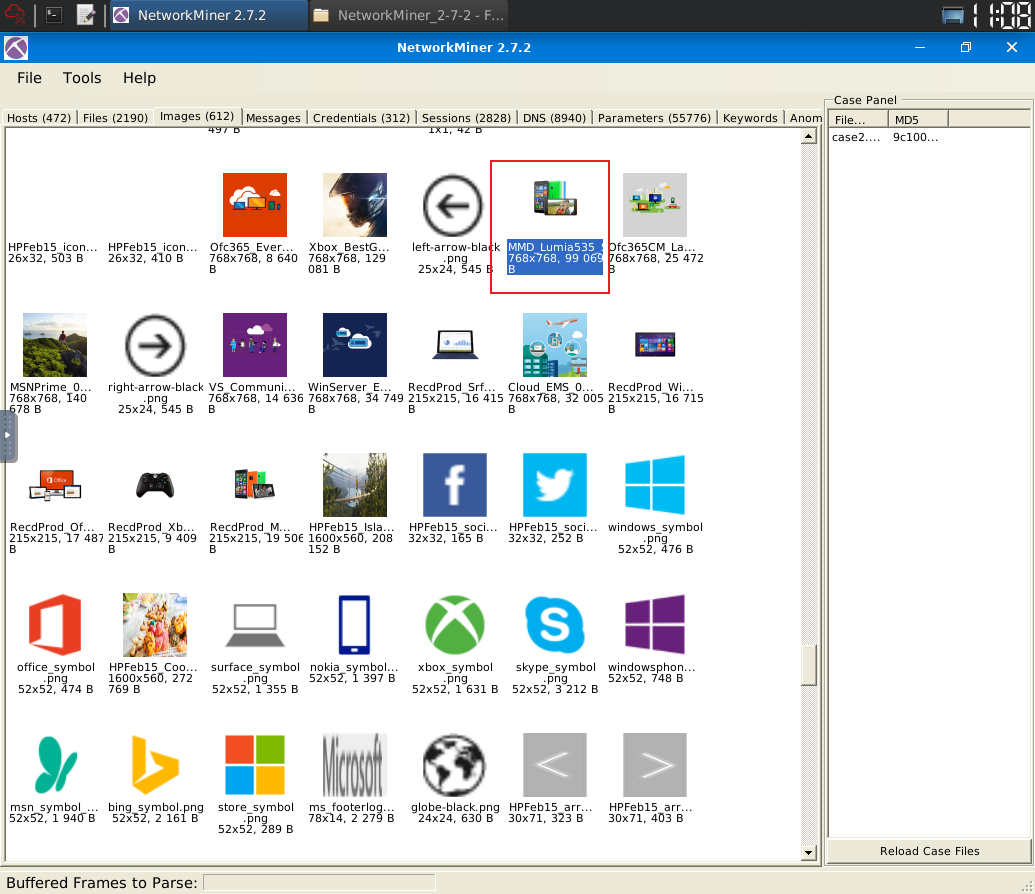
Task: Click the right-arrow-black.png image
Action: click(x=155, y=345)
